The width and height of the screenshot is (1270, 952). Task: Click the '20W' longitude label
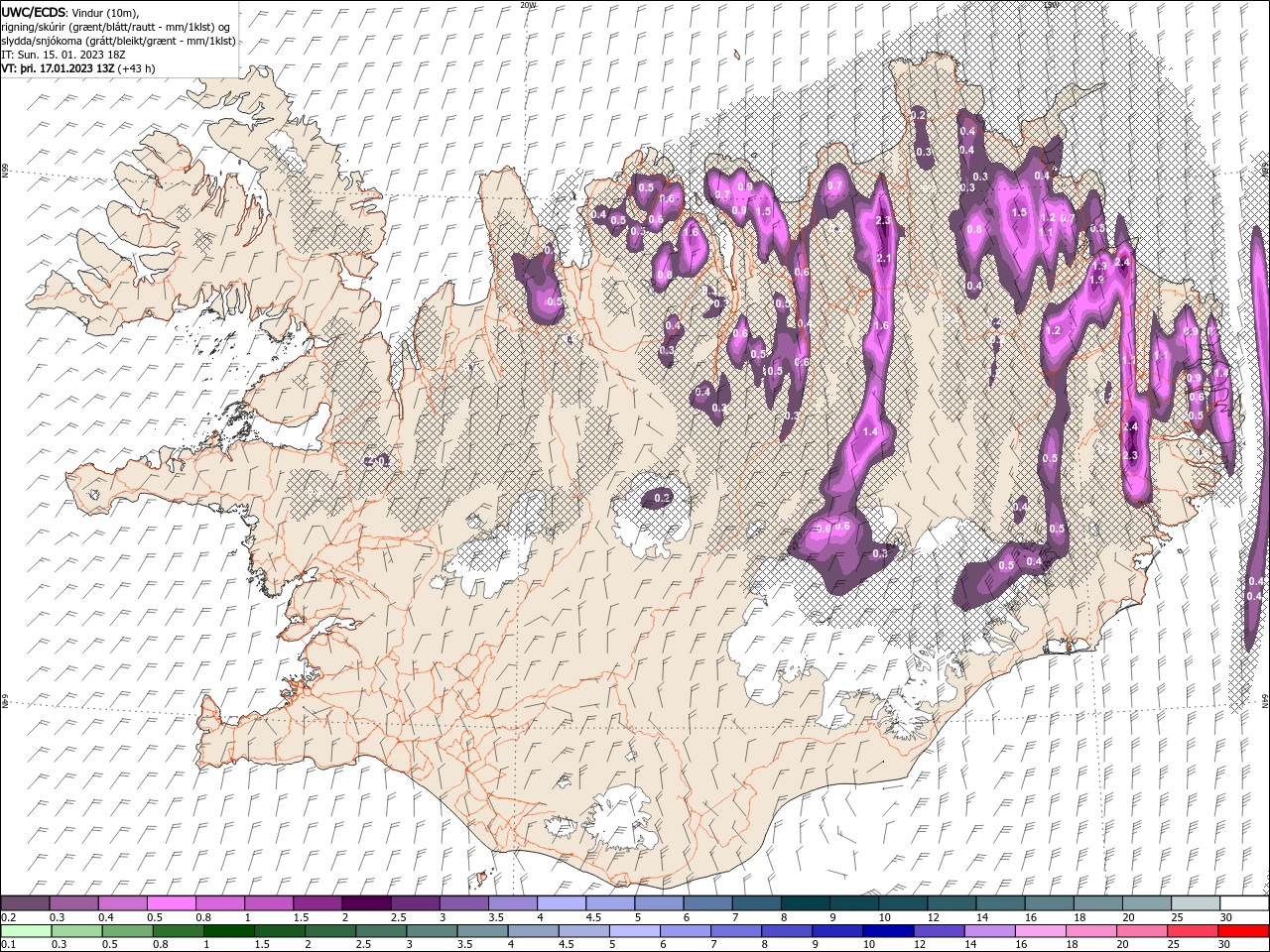tap(528, 5)
